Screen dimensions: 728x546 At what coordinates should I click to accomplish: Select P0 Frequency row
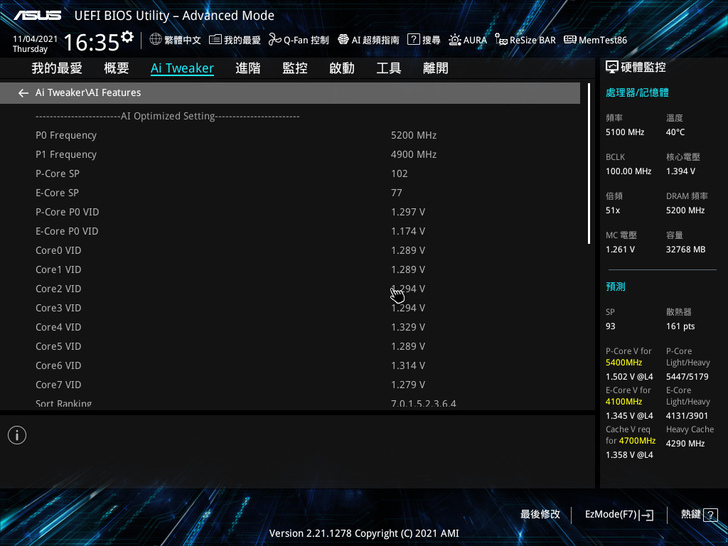[x=290, y=136]
